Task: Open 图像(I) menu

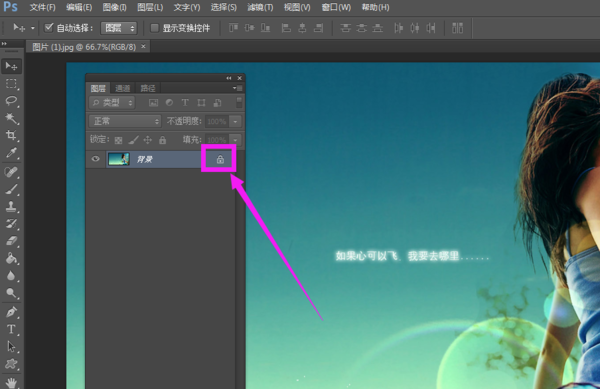Action: pyautogui.click(x=114, y=7)
